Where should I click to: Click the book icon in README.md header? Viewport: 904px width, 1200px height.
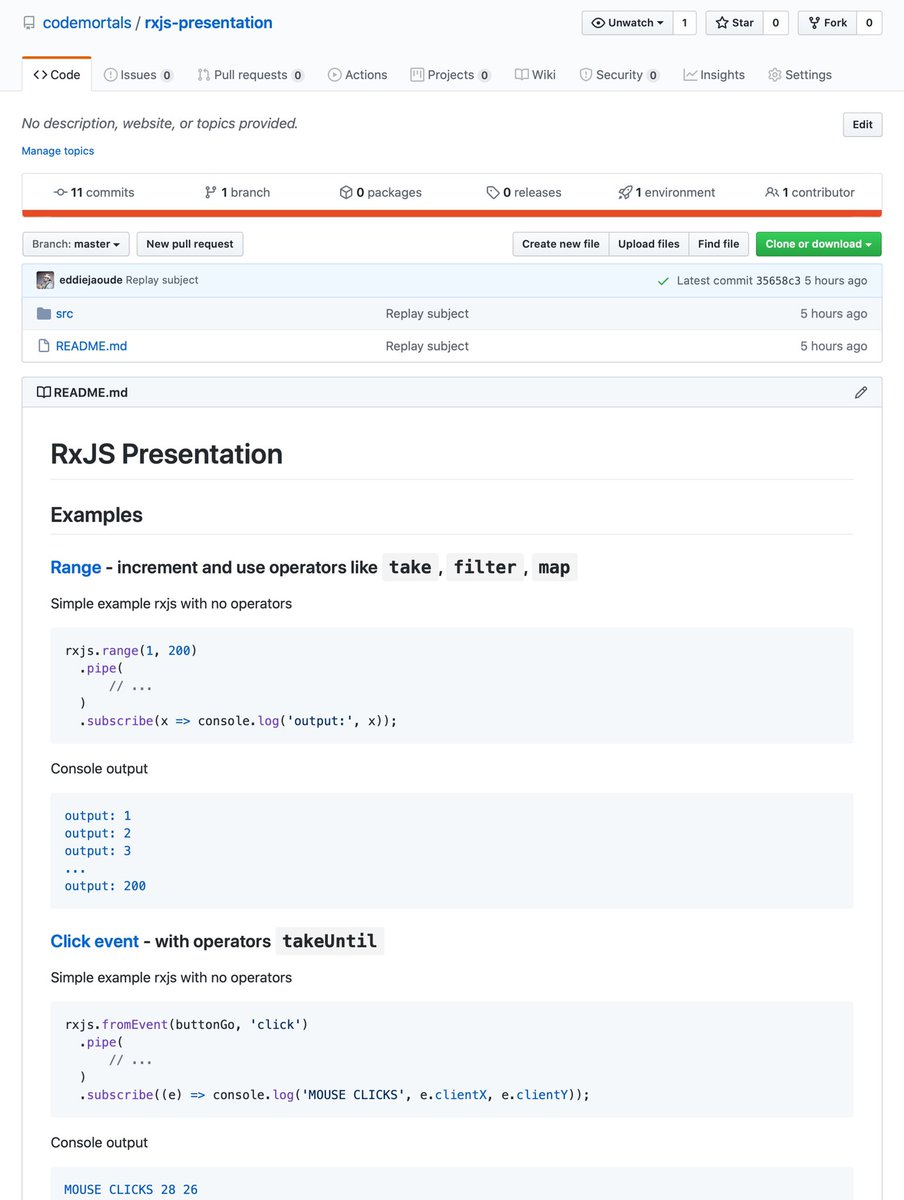(44, 392)
